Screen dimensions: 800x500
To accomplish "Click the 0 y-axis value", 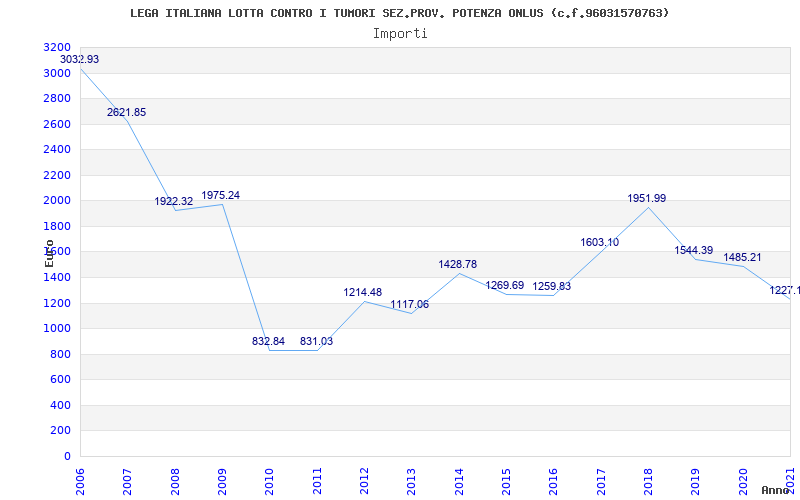I will click(67, 457).
